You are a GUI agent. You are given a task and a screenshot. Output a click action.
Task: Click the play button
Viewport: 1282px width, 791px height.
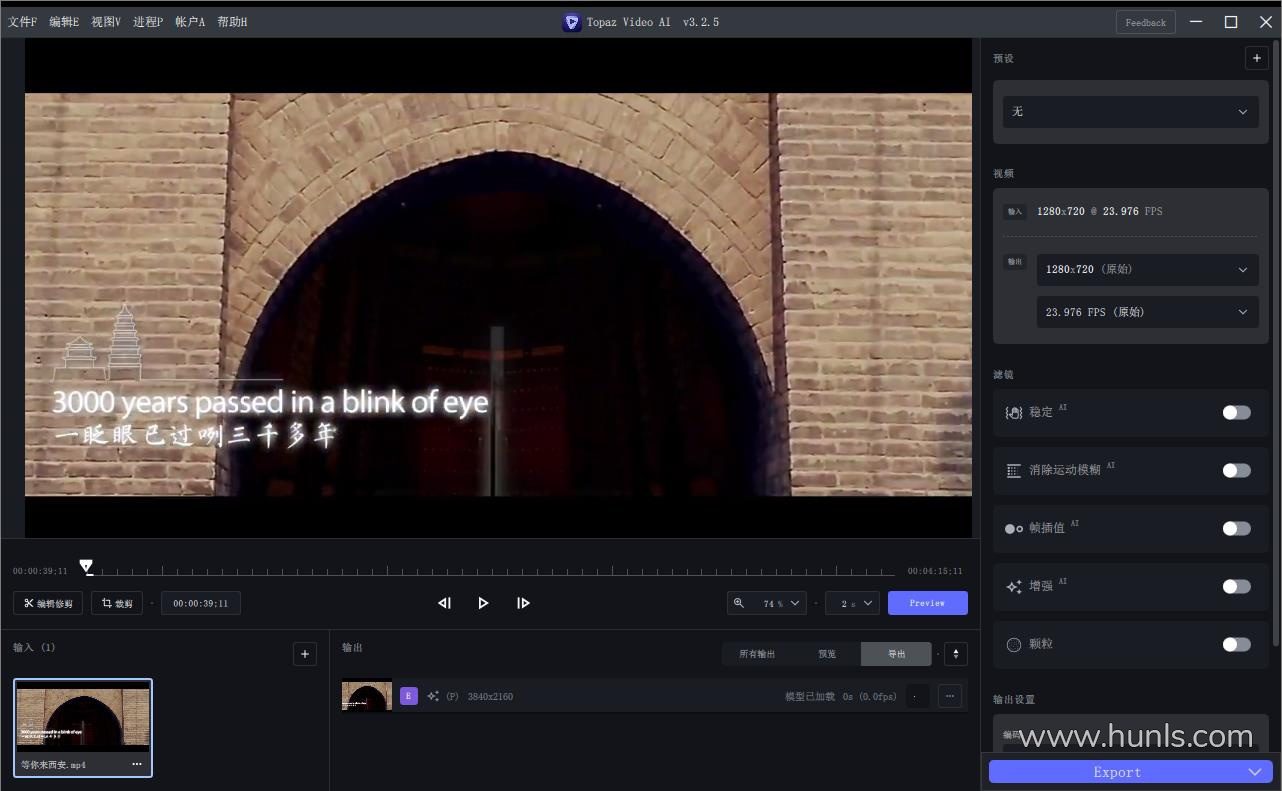483,603
